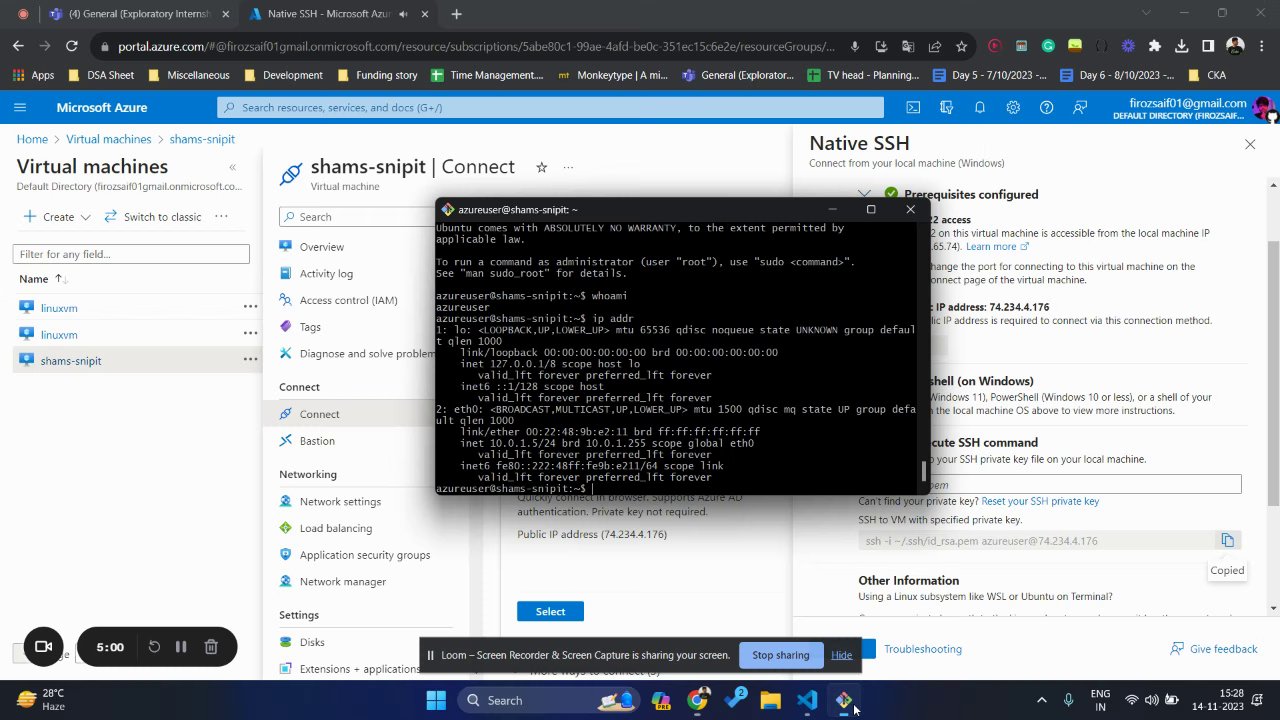The height and width of the screenshot is (720, 1280).
Task: Collapse the Prerequisites configured section
Action: tap(864, 194)
